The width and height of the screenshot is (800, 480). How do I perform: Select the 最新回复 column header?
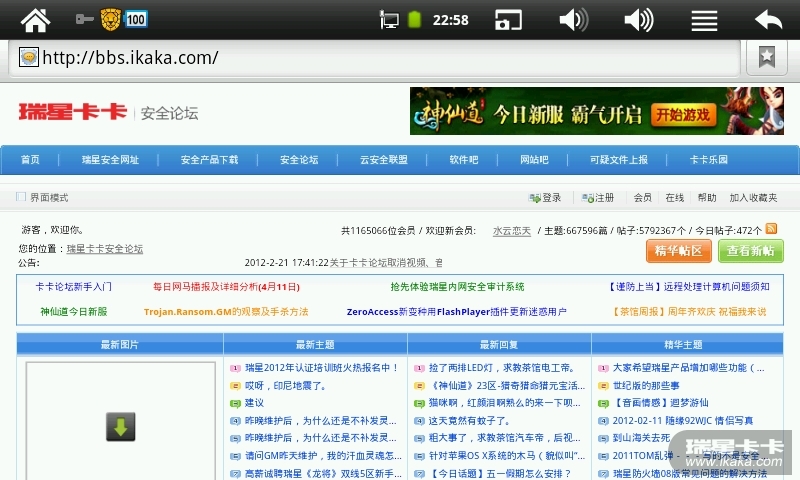point(499,344)
